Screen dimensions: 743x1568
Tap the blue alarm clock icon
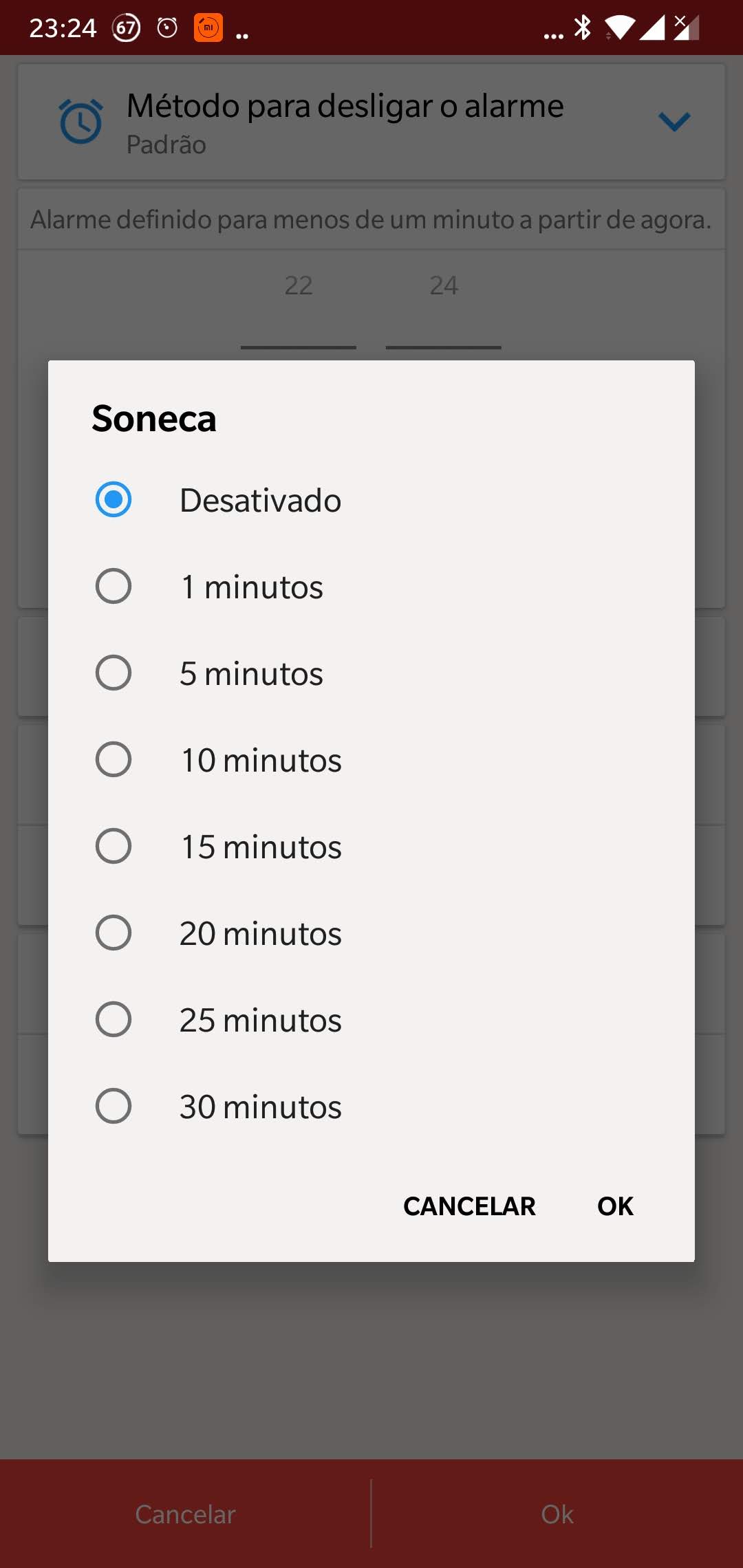coord(81,122)
